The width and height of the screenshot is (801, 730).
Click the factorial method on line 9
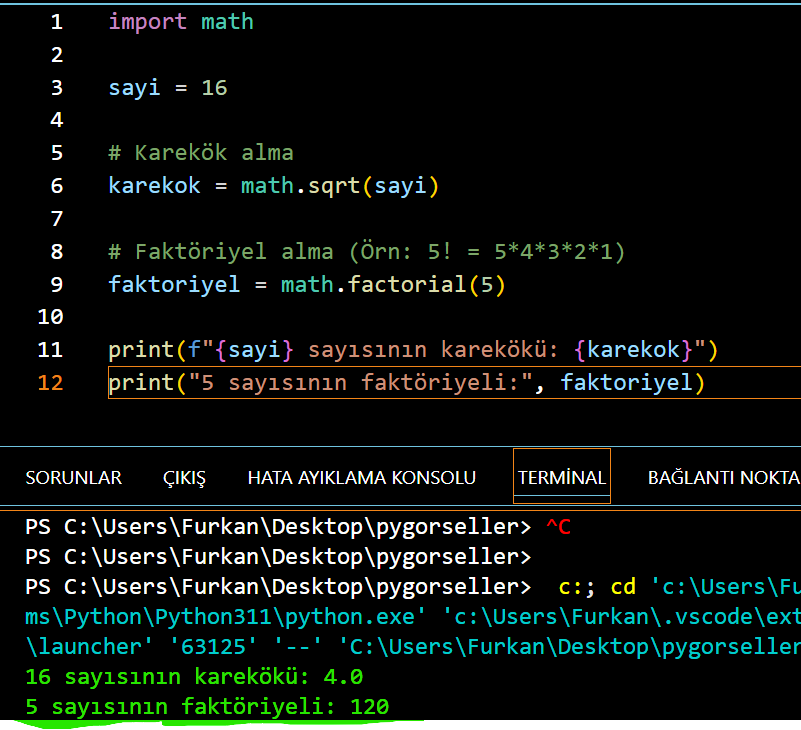pos(406,285)
